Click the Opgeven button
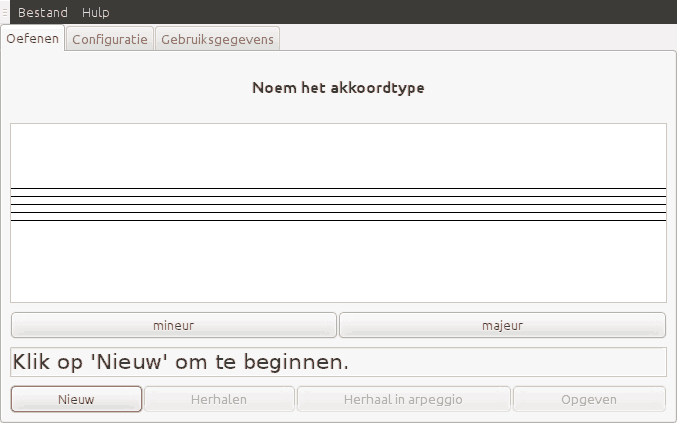Image resolution: width=677 pixels, height=423 pixels. point(589,399)
